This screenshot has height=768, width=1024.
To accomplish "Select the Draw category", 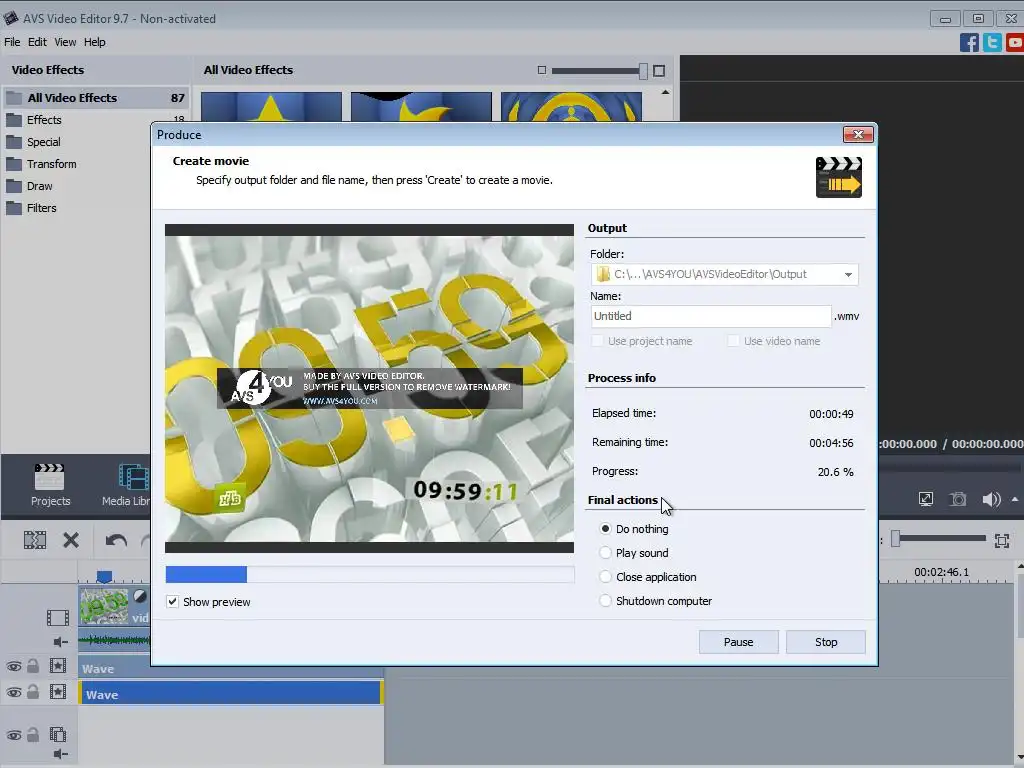I will [x=39, y=186].
